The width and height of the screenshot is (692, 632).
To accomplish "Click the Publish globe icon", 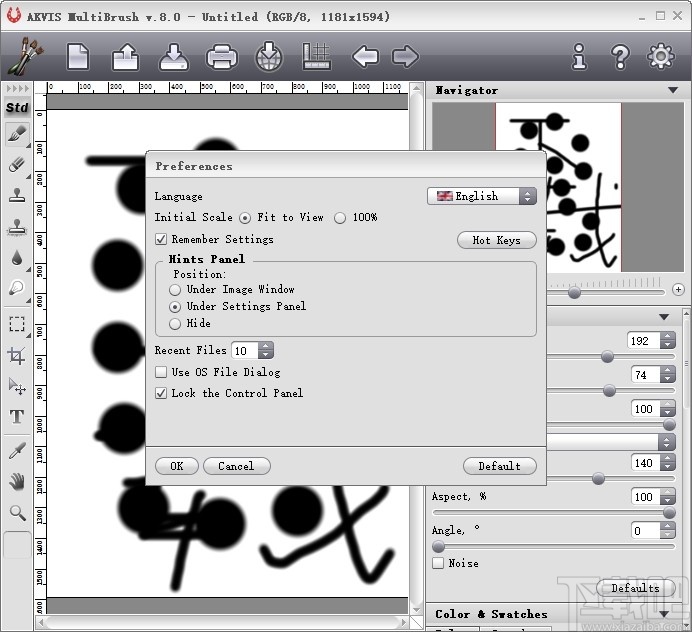I will tap(269, 56).
